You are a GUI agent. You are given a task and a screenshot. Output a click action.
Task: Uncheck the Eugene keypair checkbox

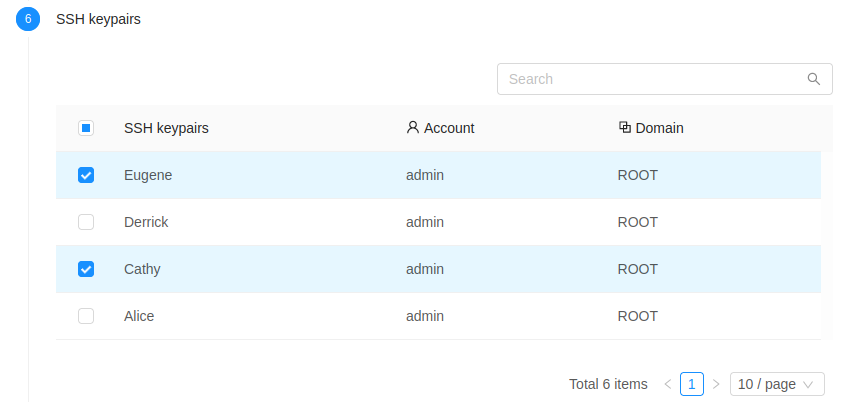(x=86, y=175)
